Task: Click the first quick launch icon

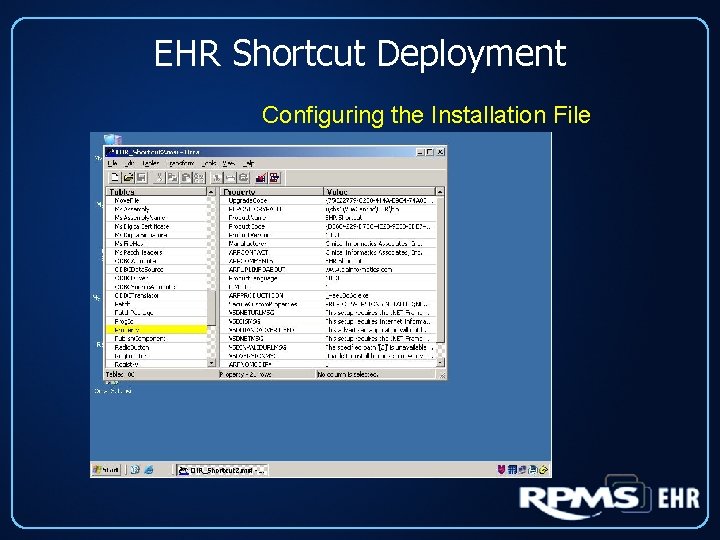Action: tap(135, 470)
